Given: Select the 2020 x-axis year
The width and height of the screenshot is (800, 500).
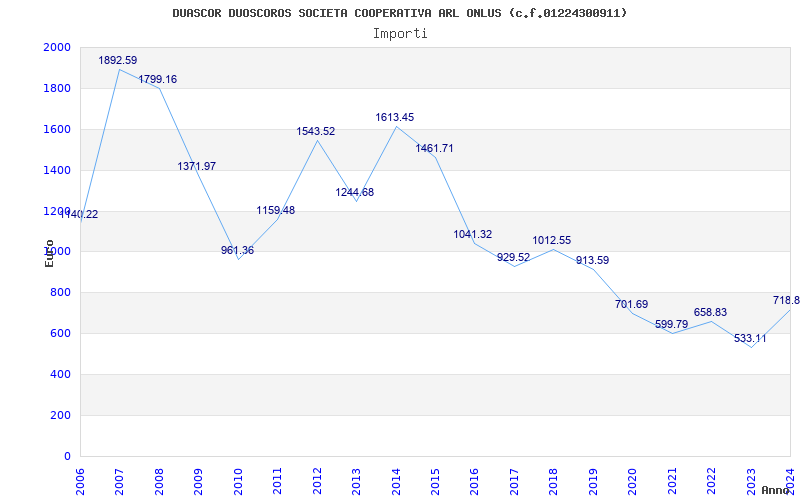Looking at the screenshot, I should 632,481.
